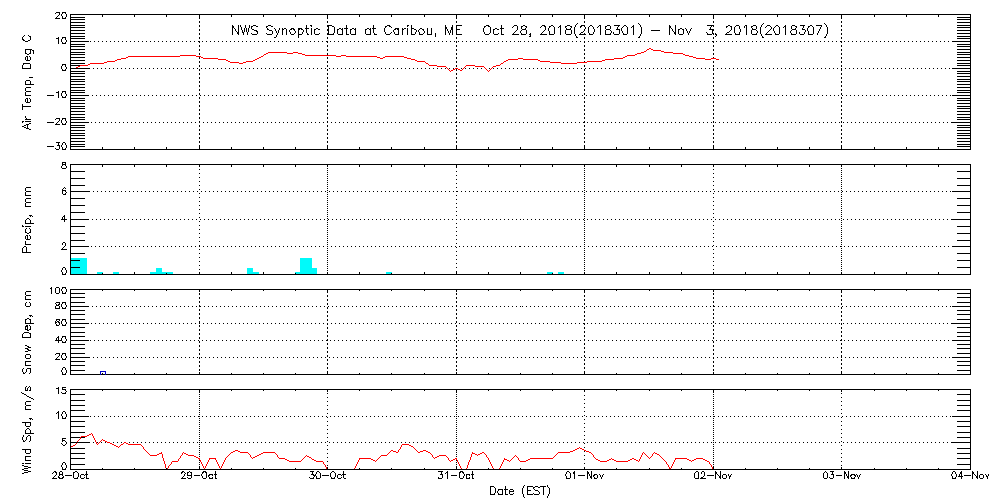Click the 15 tick on the wind speed axis
1000x500 pixels.
point(59,415)
